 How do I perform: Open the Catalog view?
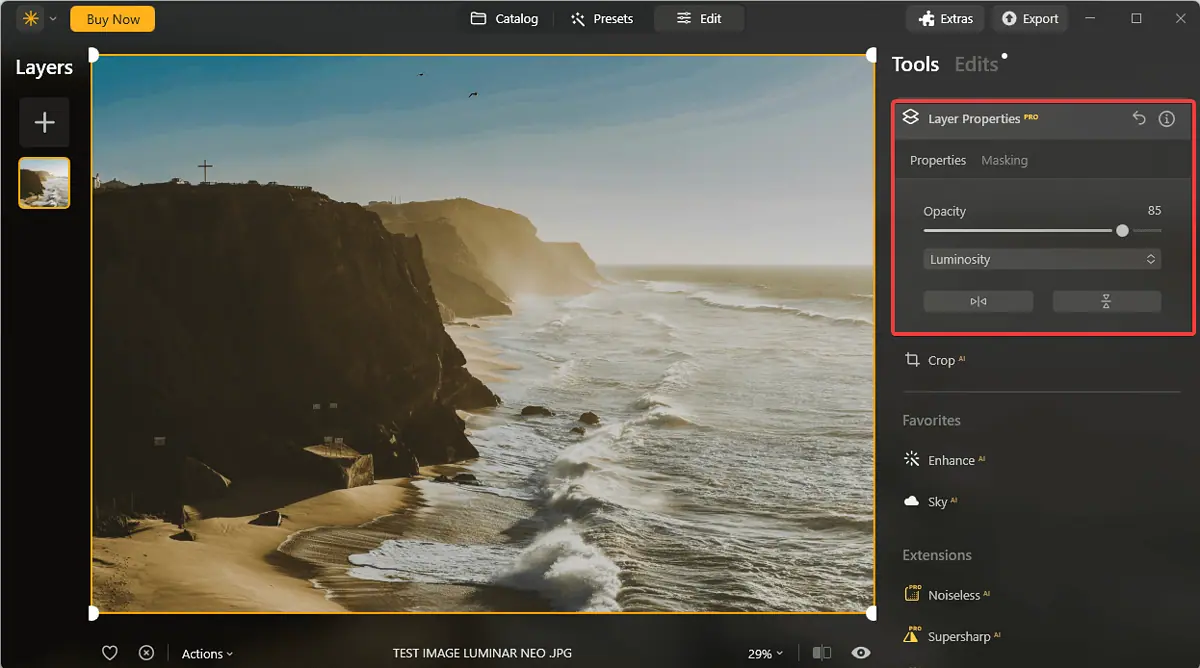505,18
